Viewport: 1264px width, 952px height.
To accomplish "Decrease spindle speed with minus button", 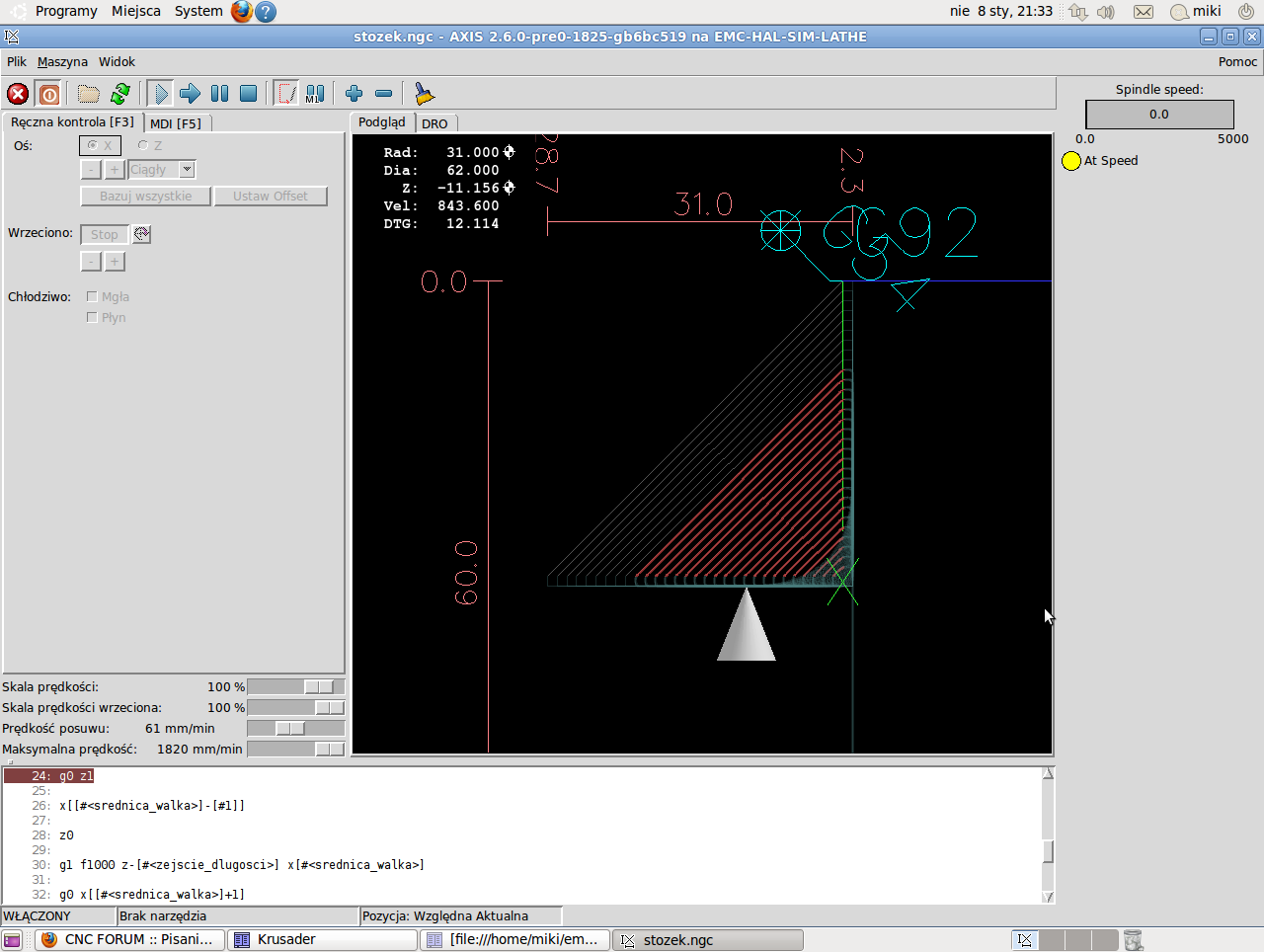I will [x=90, y=262].
